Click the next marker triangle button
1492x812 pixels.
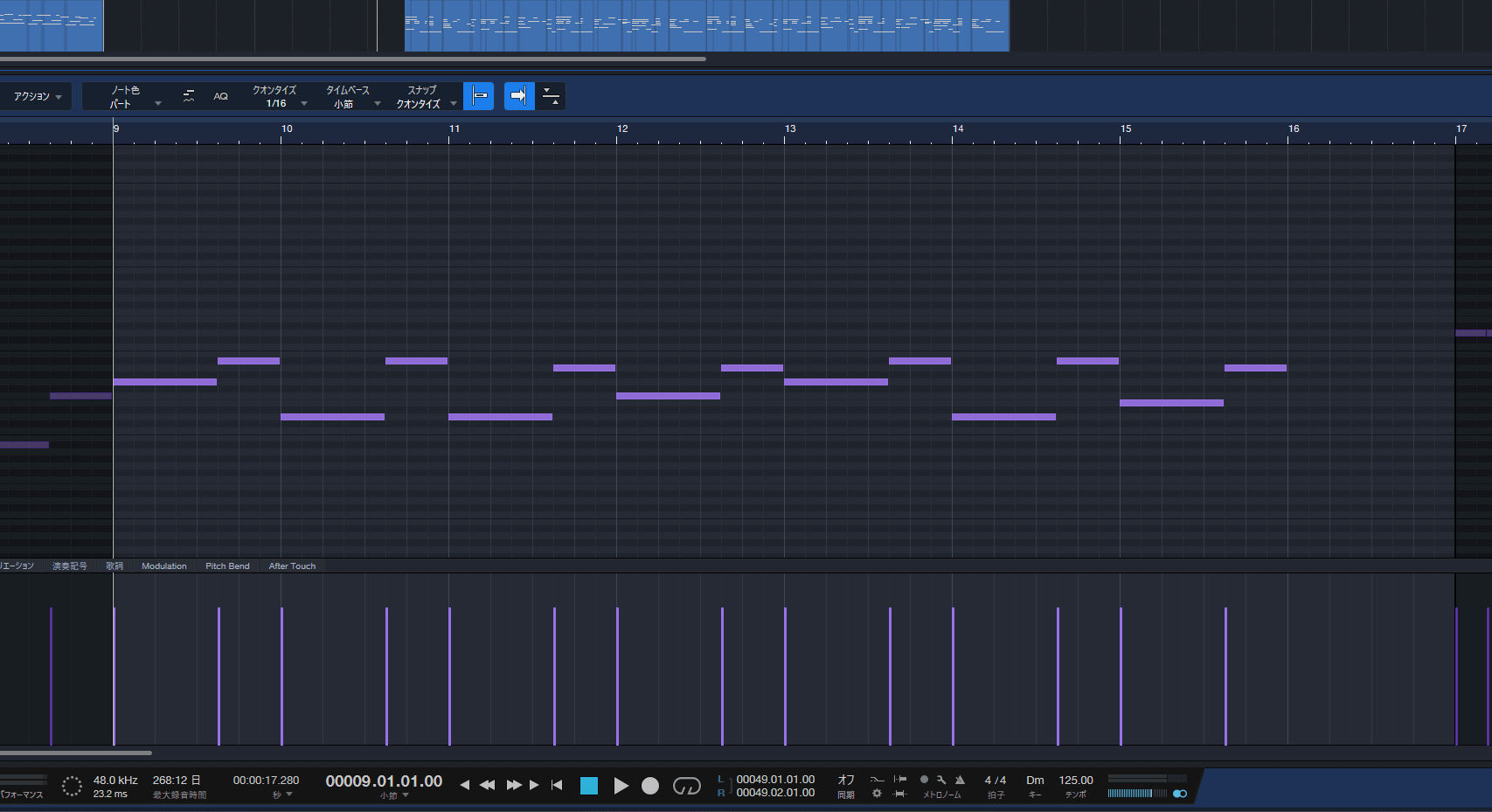[x=534, y=785]
